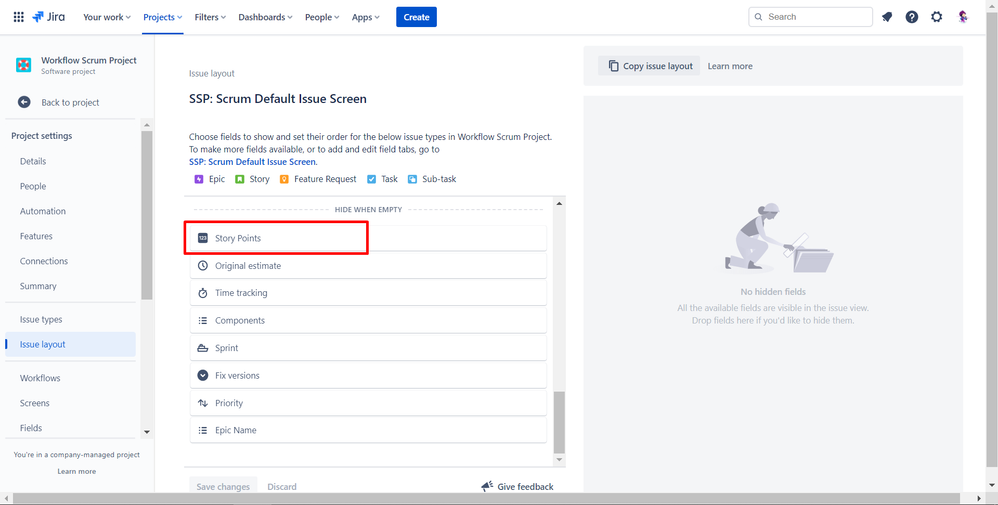
Task: Click the Back to project arrow icon
Action: (24, 102)
